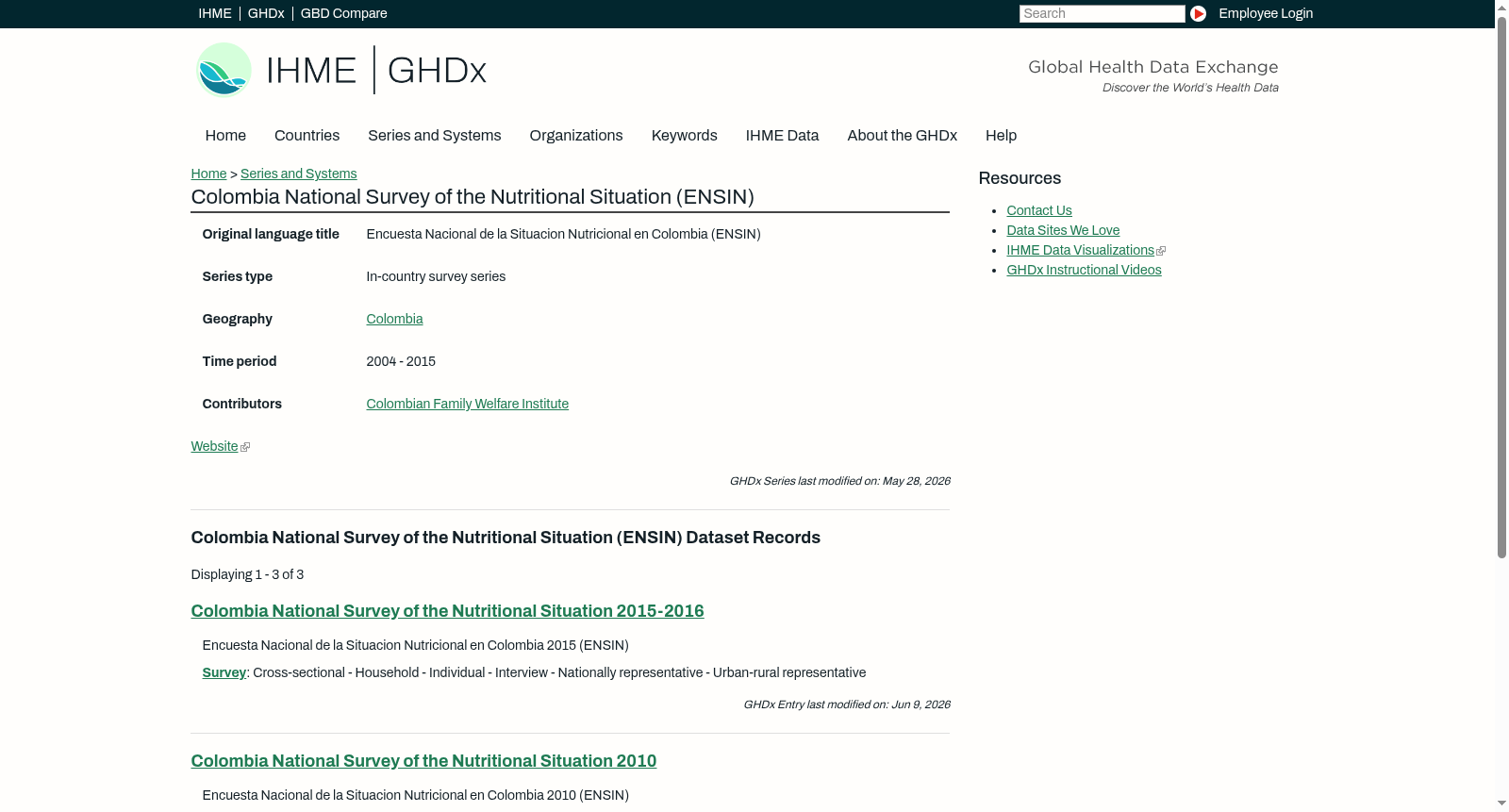Viewport: 1509px width, 812px height.
Task: Open Keywords menu item
Action: point(685,136)
